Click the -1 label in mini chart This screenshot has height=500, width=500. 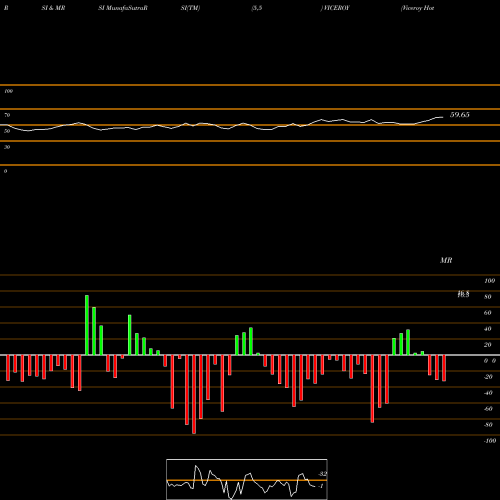coord(321,486)
